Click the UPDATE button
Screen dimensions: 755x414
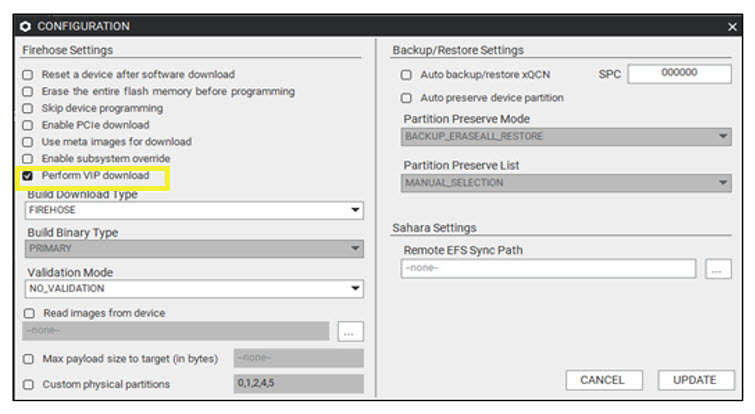pyautogui.click(x=696, y=380)
